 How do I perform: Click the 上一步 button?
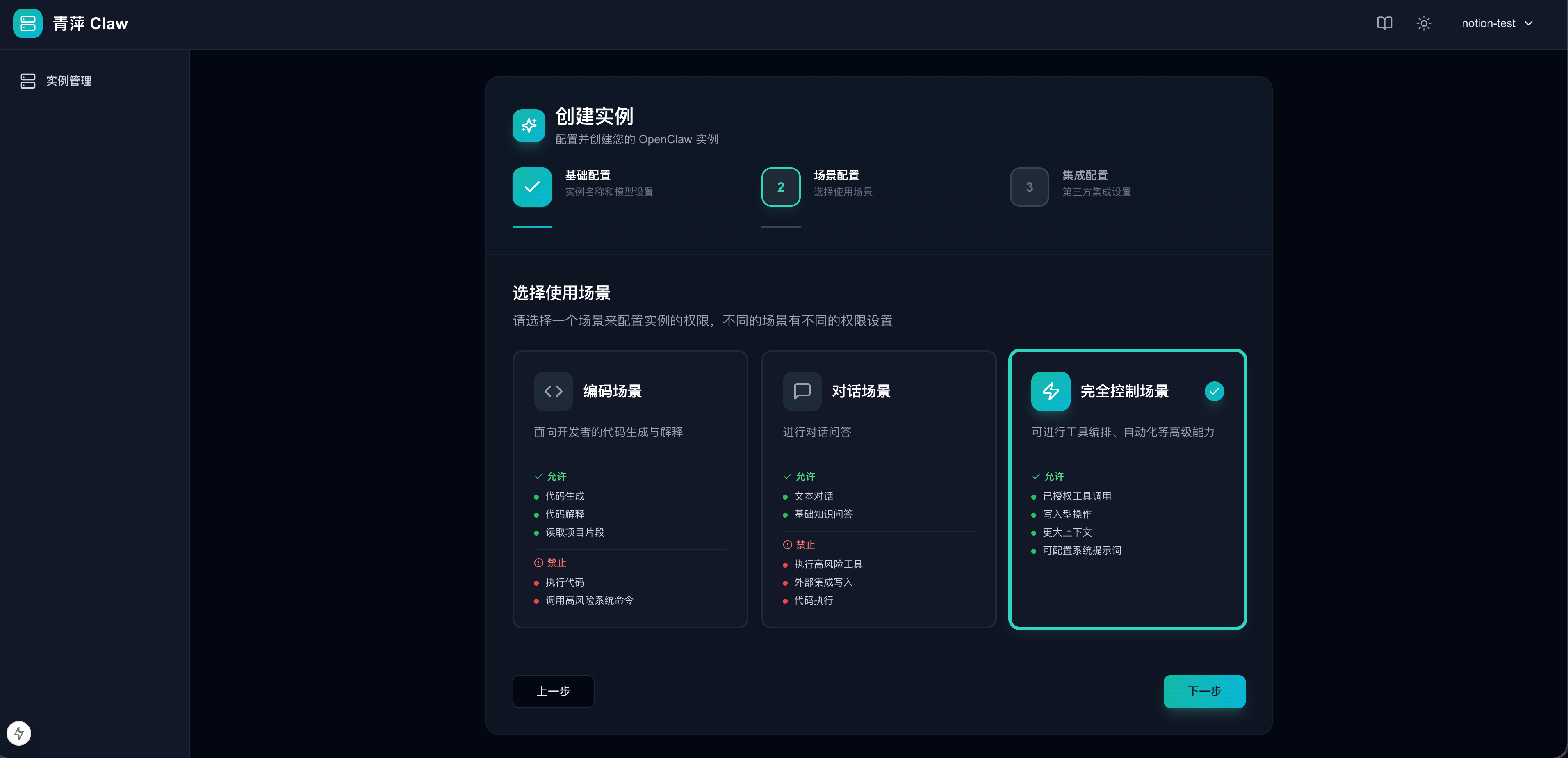[x=553, y=691]
